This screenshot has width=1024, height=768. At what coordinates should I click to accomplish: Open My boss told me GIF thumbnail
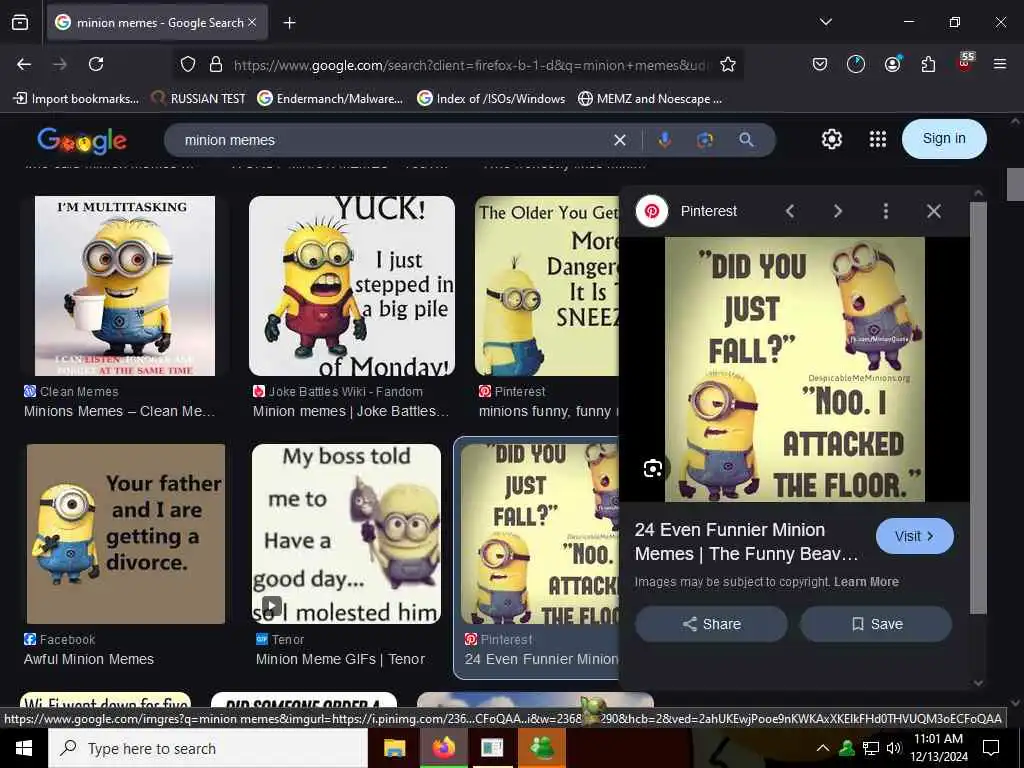pos(346,534)
